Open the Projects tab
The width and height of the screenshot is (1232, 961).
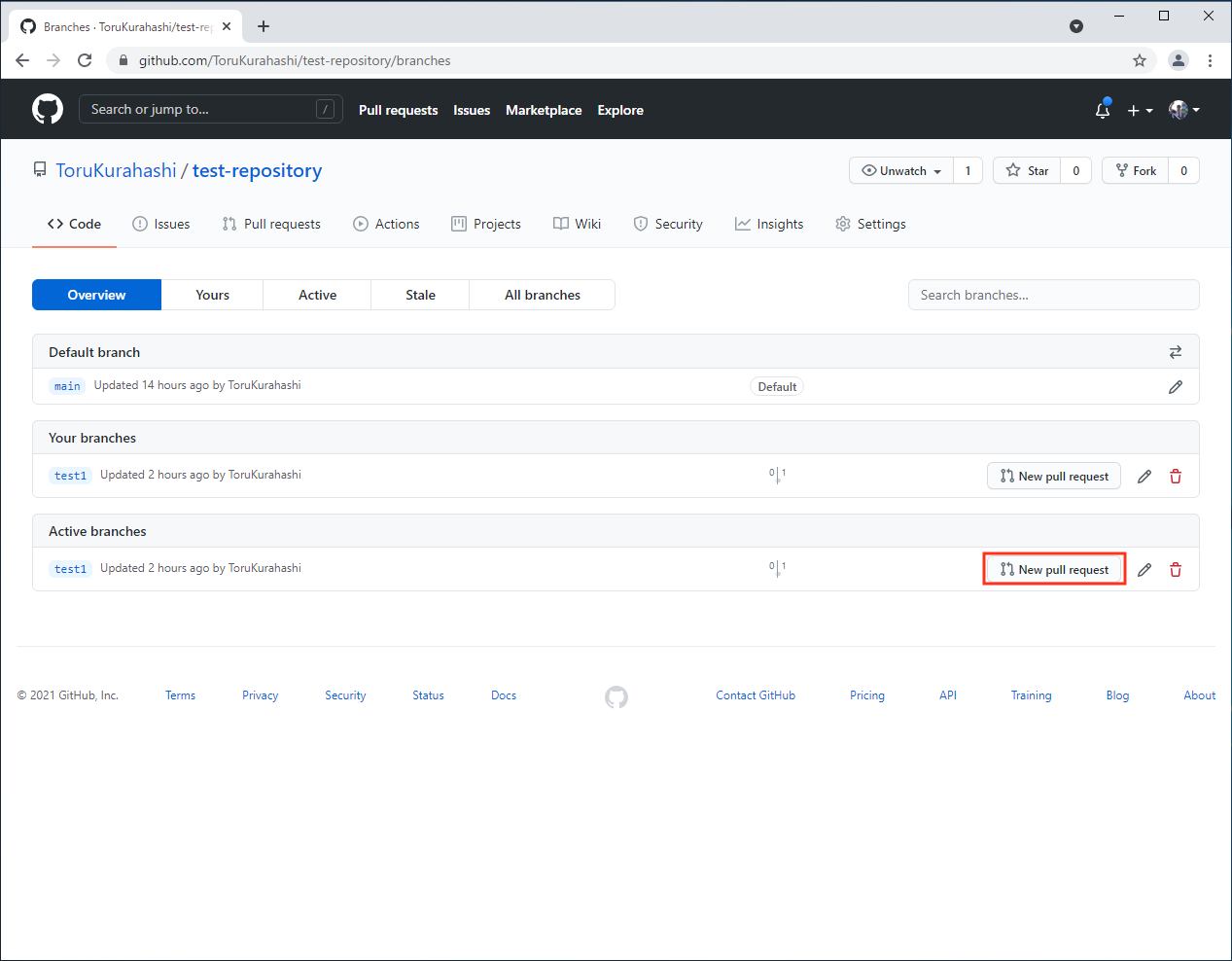[x=486, y=224]
